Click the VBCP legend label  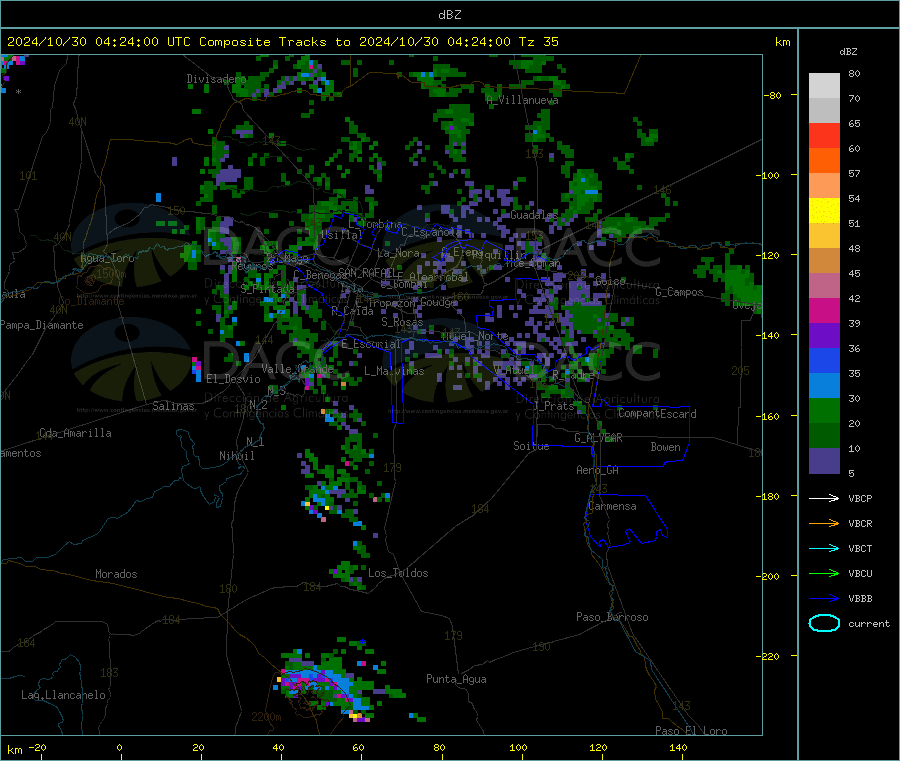point(860,498)
